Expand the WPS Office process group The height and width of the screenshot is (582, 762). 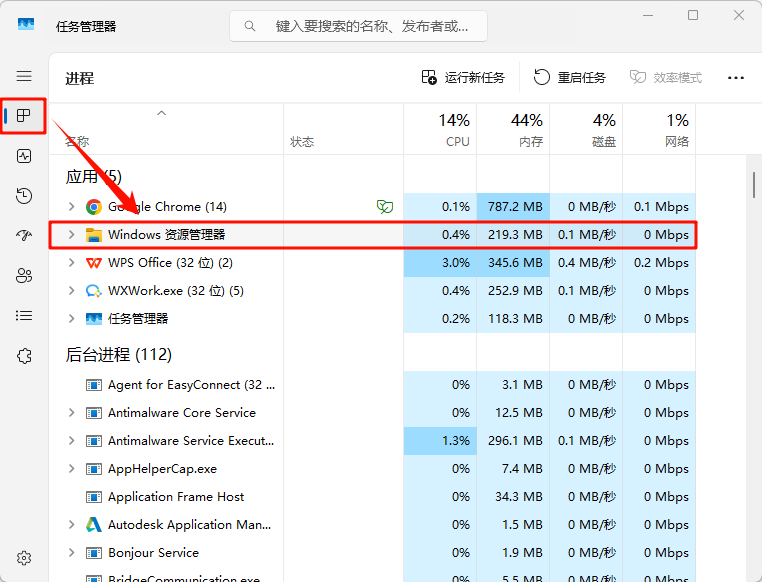(x=71, y=263)
